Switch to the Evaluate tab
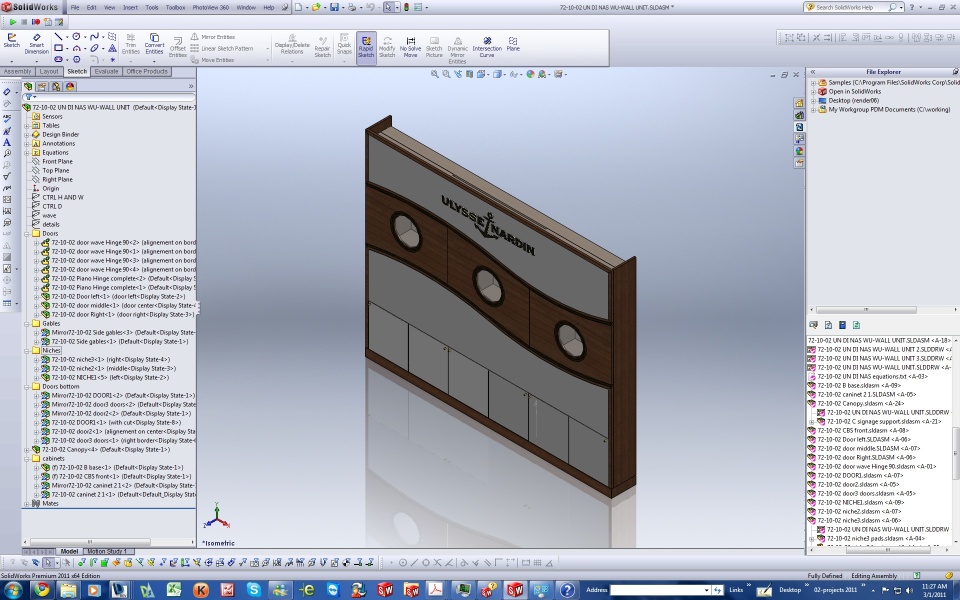This screenshot has height=600, width=960. pos(106,72)
